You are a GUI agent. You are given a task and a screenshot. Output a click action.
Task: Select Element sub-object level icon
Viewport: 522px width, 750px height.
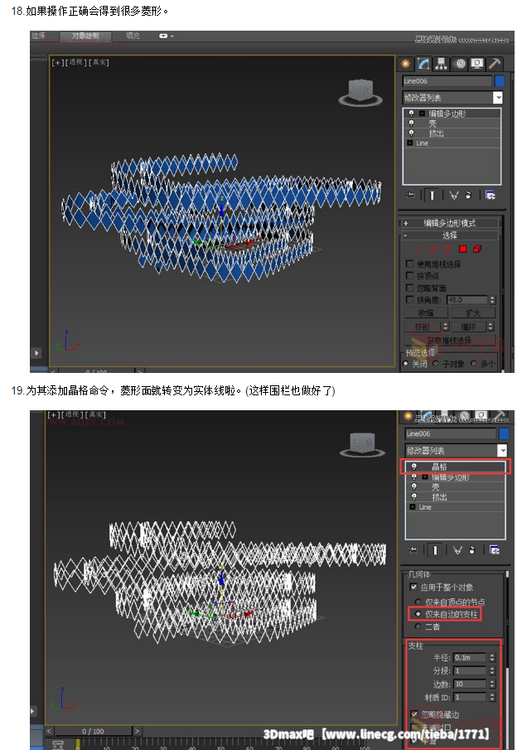pos(478,249)
